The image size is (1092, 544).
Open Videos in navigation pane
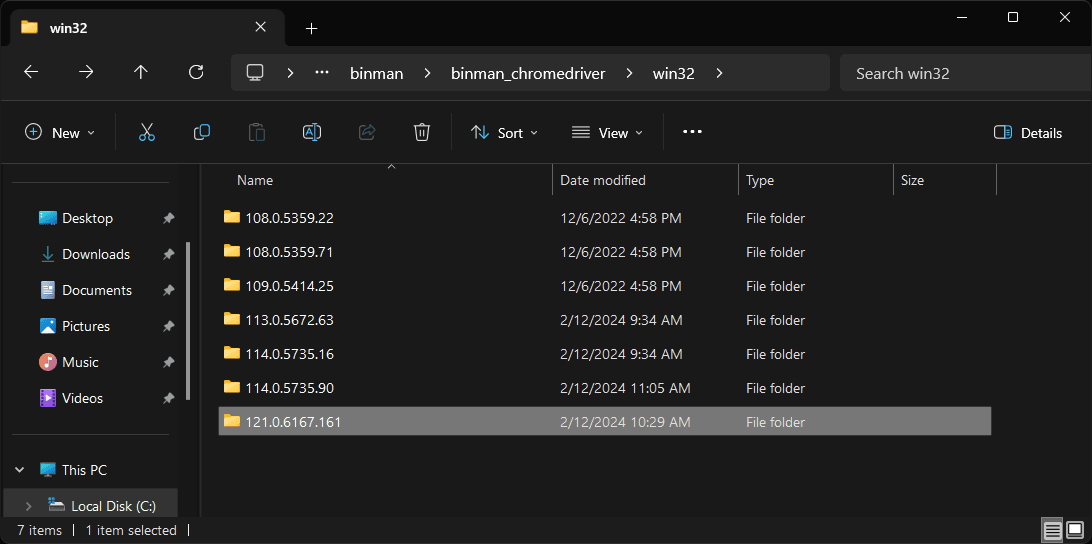point(82,398)
